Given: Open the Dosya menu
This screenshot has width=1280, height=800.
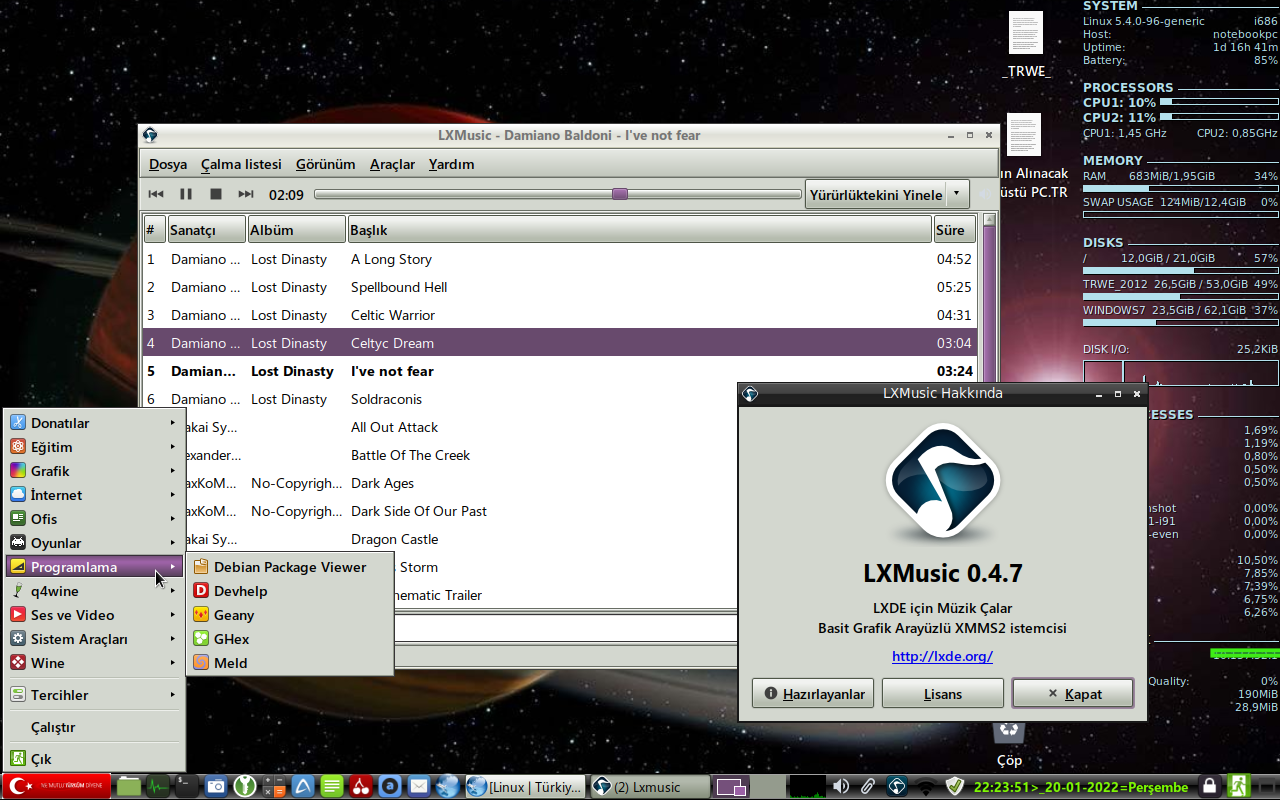Looking at the screenshot, I should pyautogui.click(x=168, y=164).
